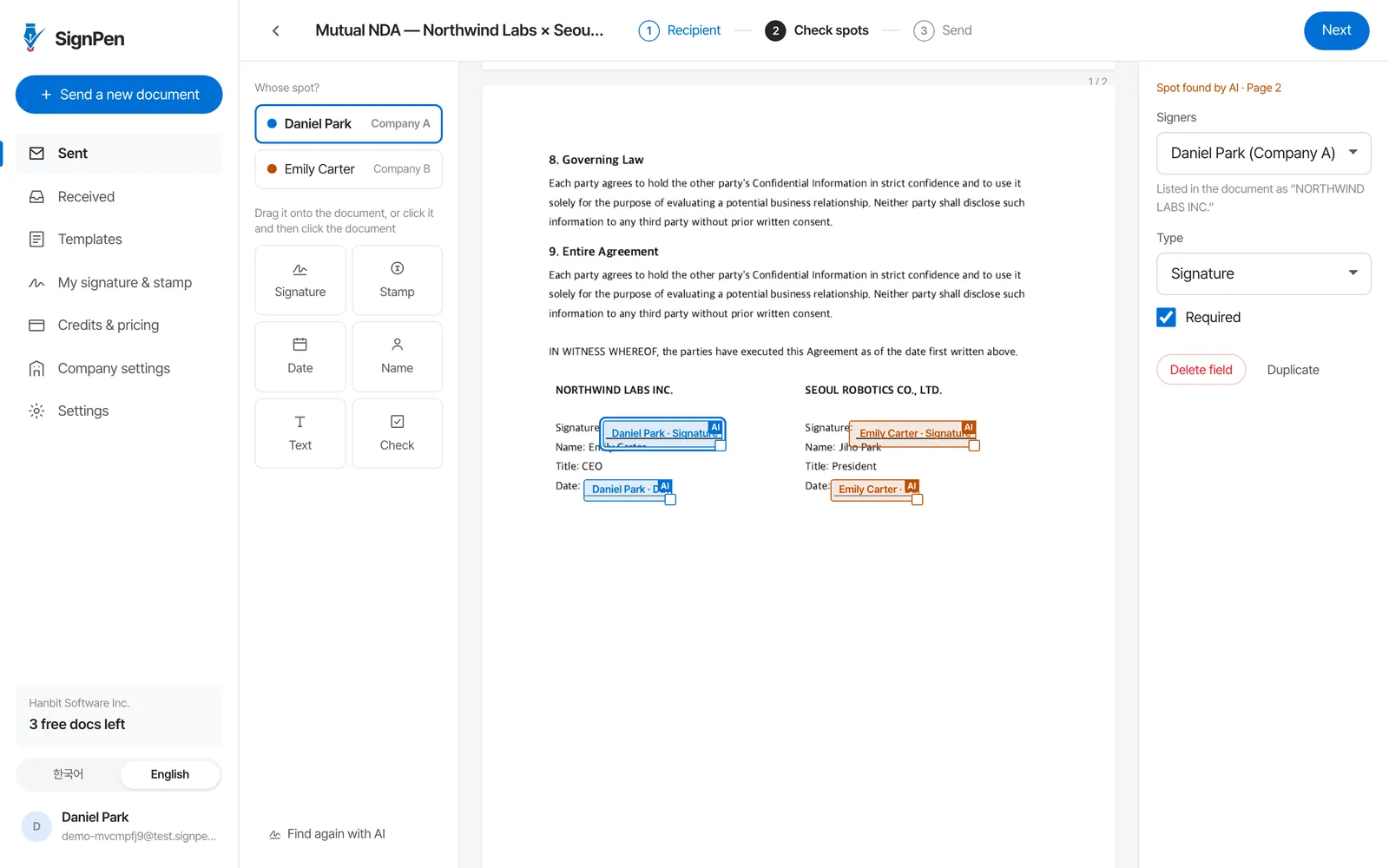
Task: Select Daniel Park's Date field on document
Action: click(x=628, y=490)
